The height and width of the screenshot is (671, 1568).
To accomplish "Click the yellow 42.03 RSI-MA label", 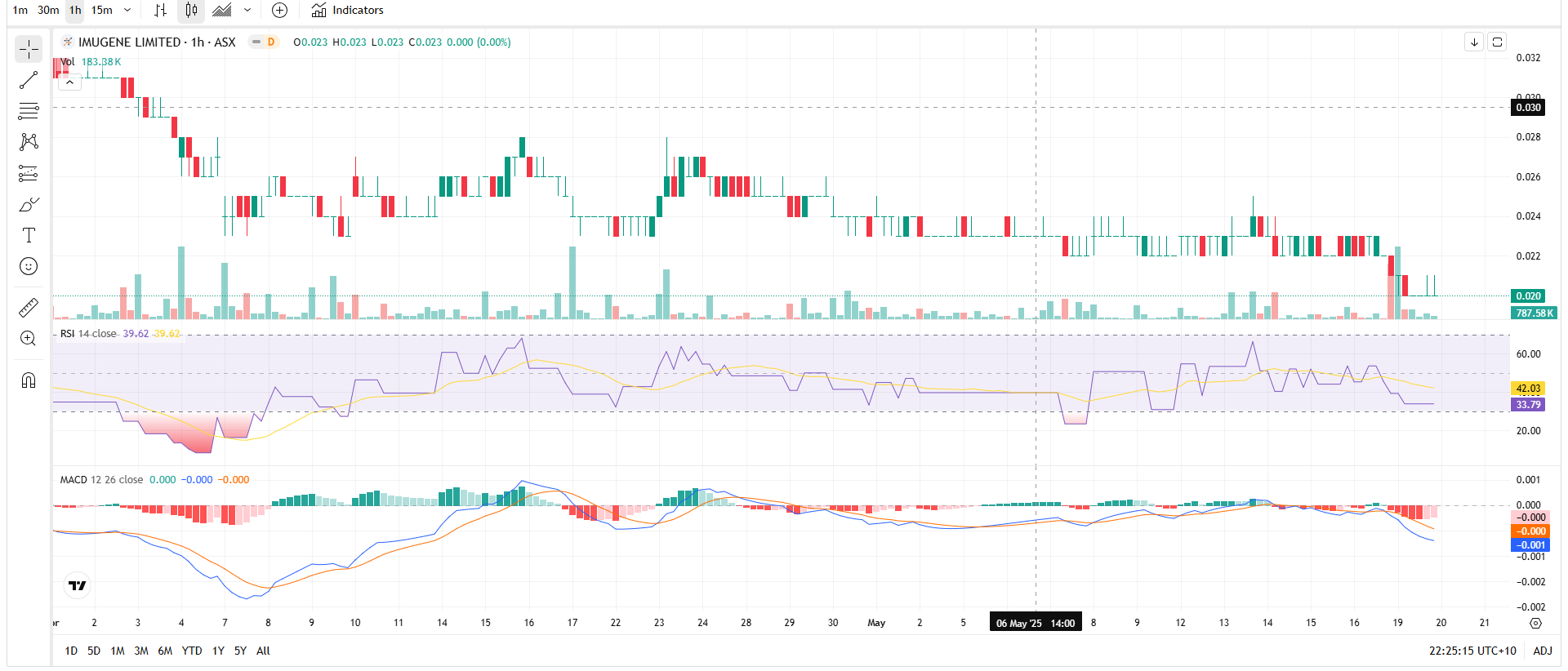I will click(x=1528, y=389).
